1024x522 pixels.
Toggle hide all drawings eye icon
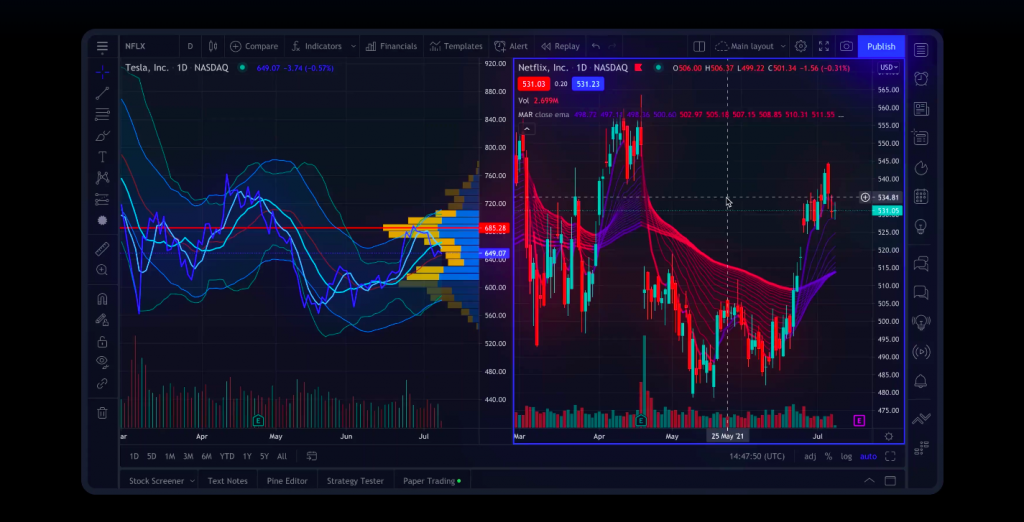tap(102, 361)
